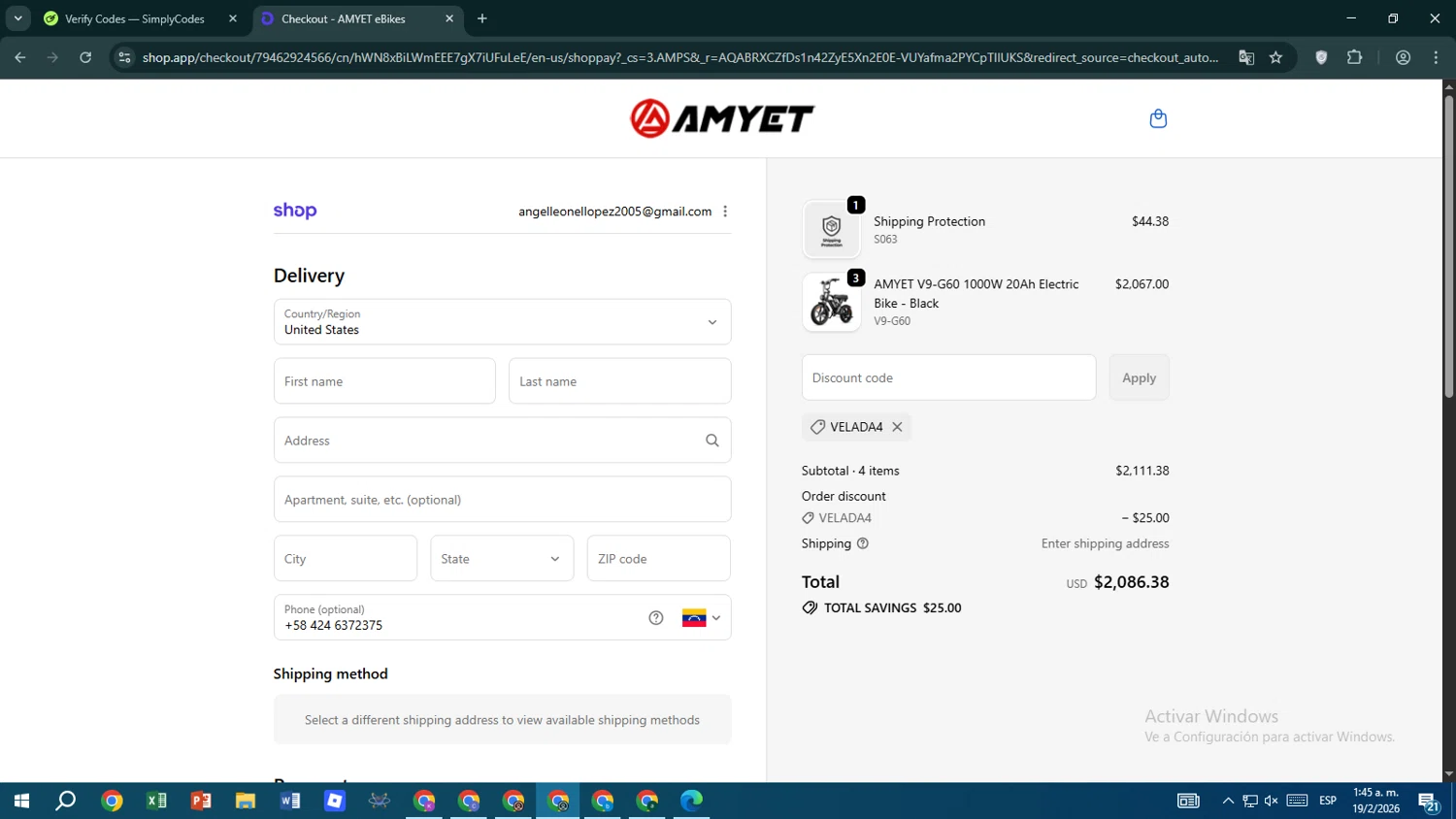1456x819 pixels.
Task: Click the address search magnifier icon
Action: click(712, 441)
